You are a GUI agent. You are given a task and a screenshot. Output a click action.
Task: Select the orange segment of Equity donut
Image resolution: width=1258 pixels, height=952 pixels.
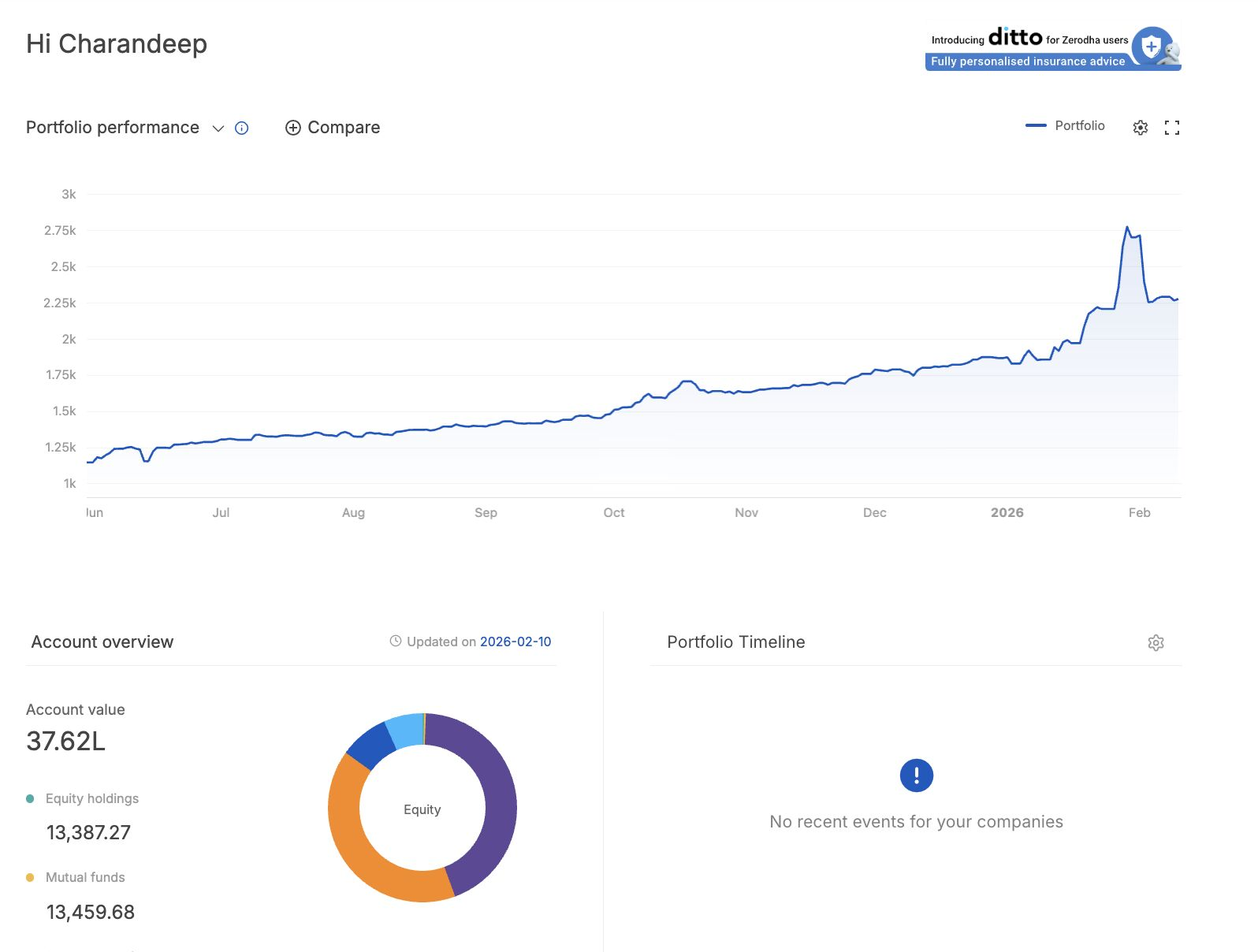click(x=363, y=851)
